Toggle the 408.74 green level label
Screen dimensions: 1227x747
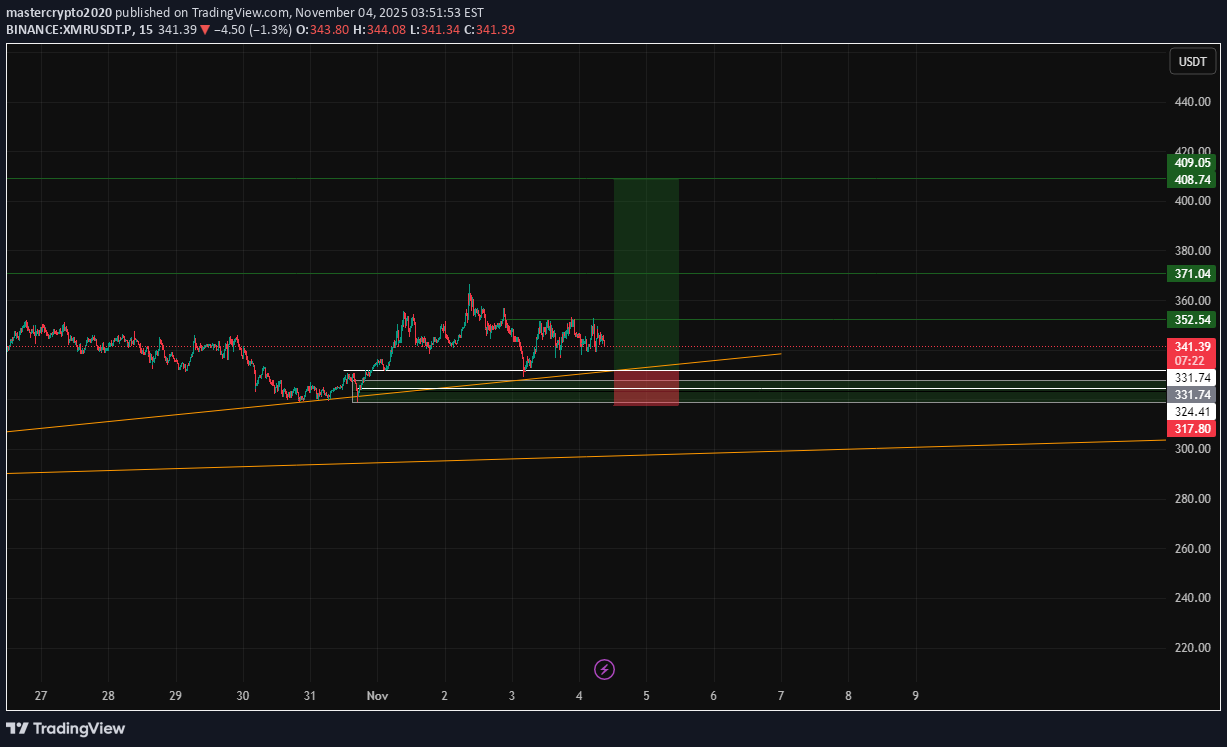1191,177
